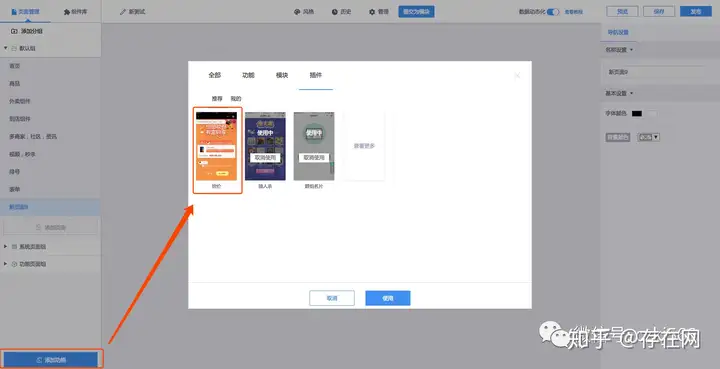Select the 插件 tab in the dialog
The image size is (720, 369).
pyautogui.click(x=315, y=75)
